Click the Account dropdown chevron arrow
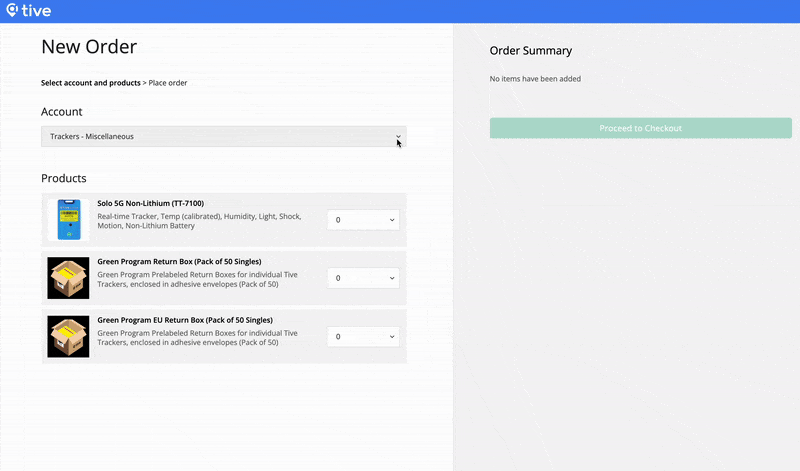 tap(398, 137)
